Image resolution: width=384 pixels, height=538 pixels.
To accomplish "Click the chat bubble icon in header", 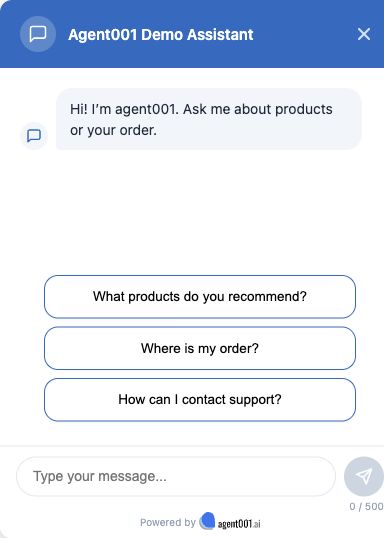I will 38,34.
